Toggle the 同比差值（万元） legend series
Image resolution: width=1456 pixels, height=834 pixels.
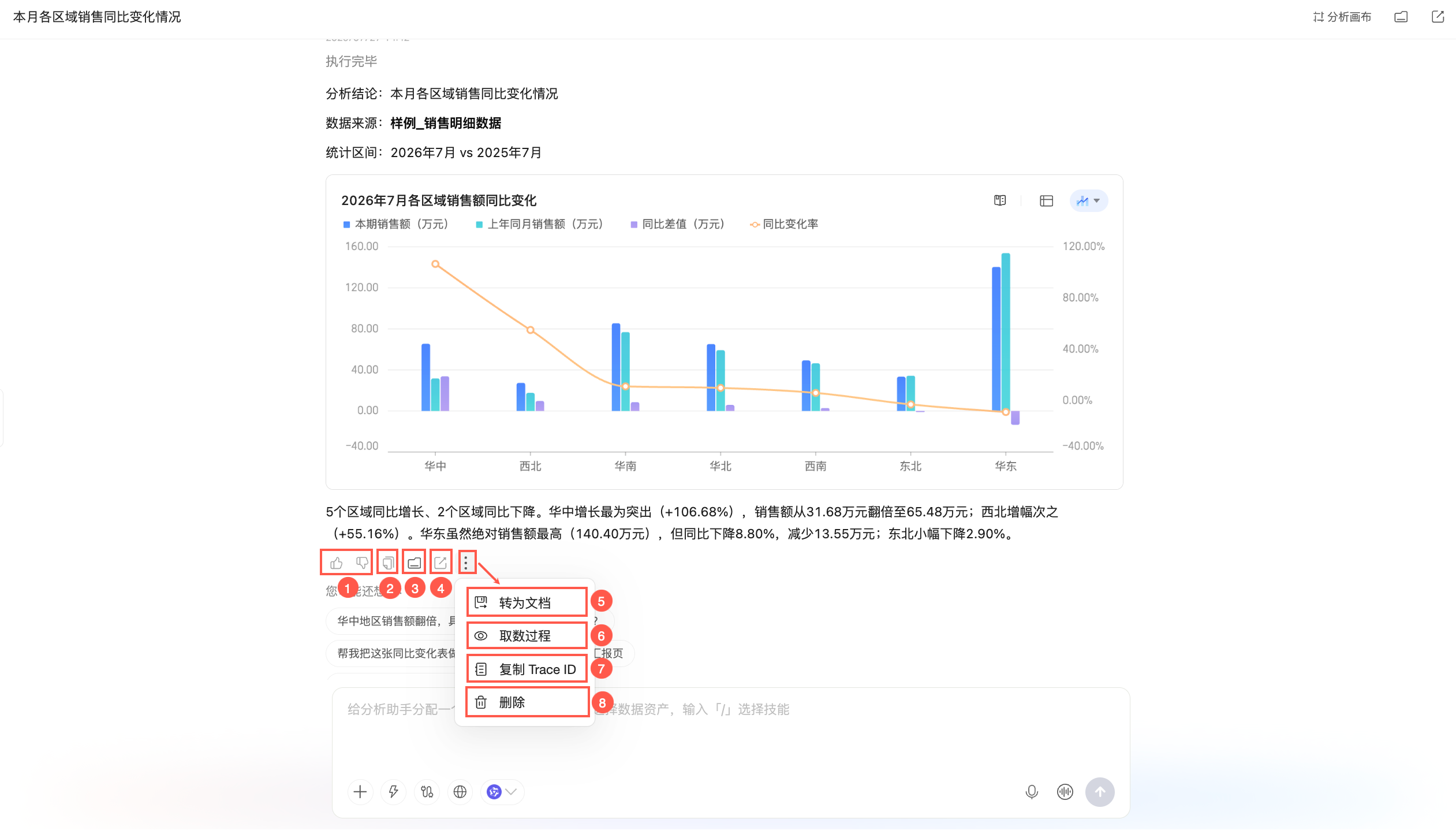pos(677,224)
